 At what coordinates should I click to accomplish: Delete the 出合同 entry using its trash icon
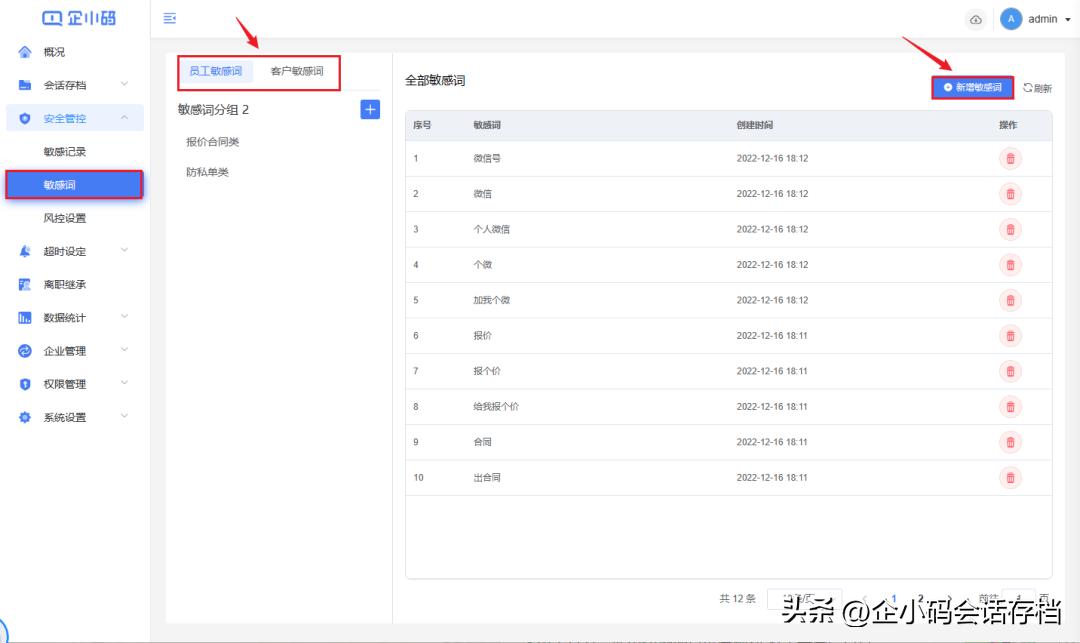point(1011,477)
